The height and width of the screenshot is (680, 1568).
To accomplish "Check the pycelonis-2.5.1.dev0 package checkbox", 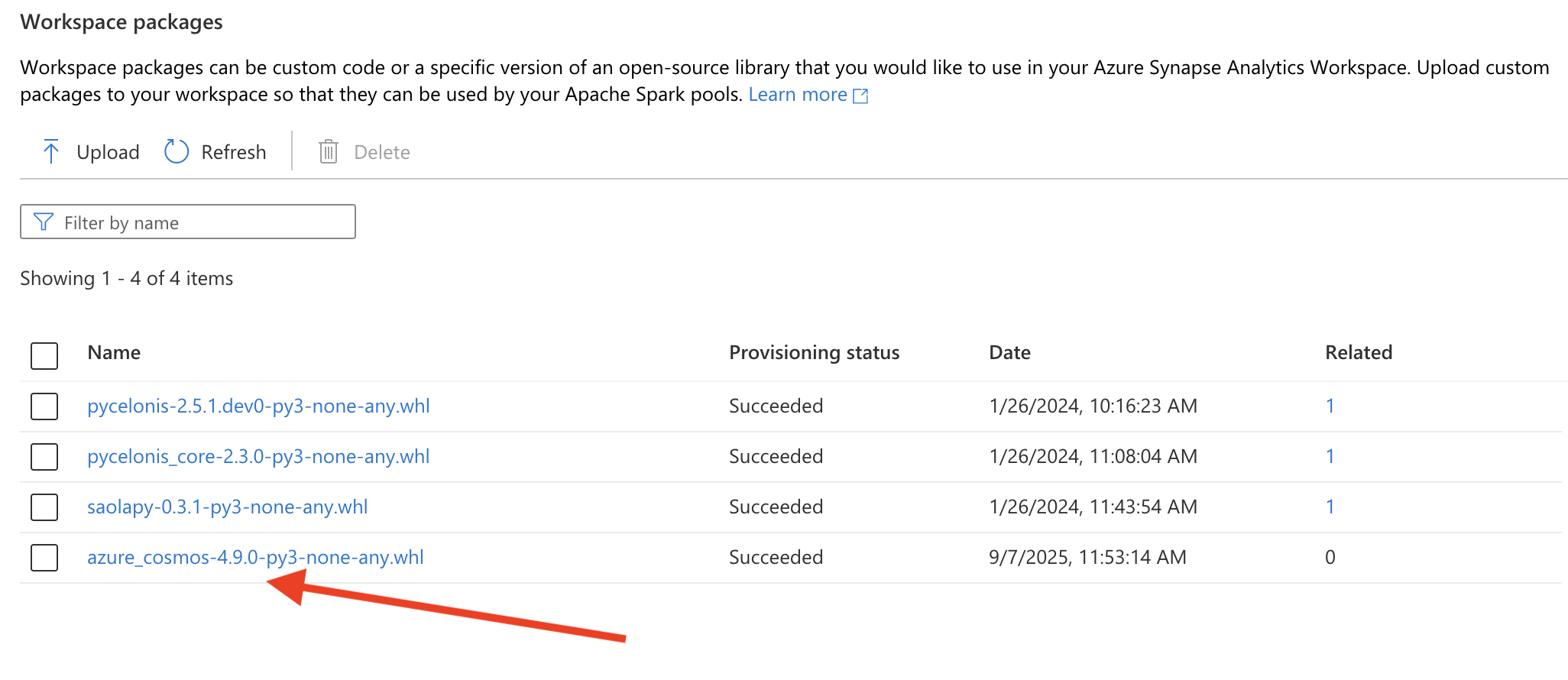I will pos(44,406).
